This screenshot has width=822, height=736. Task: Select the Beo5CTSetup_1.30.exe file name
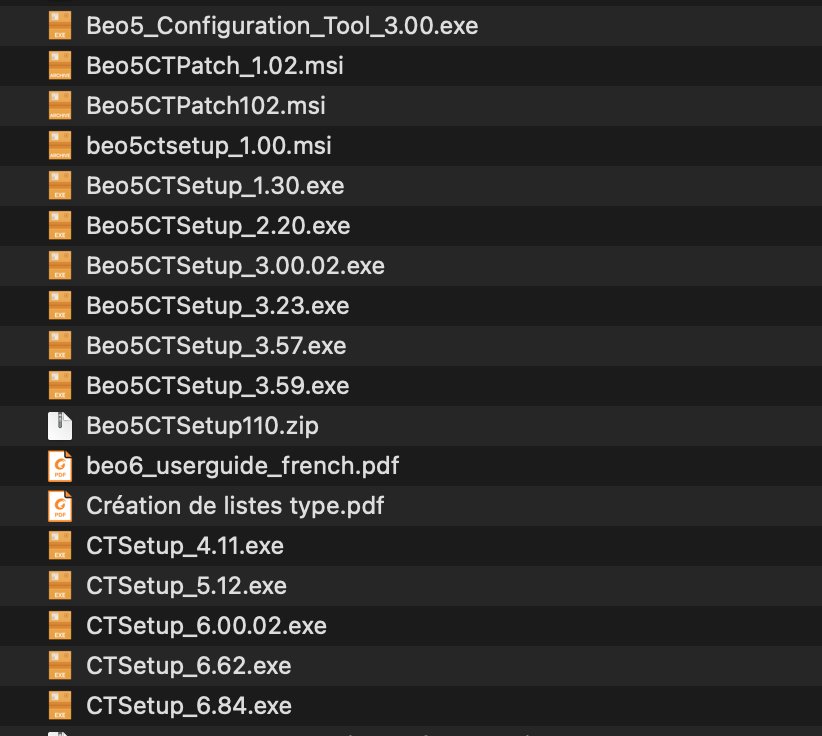coord(215,186)
